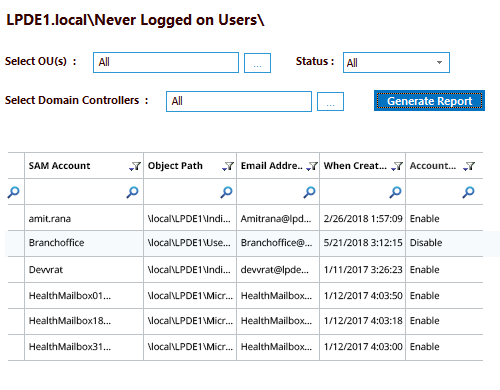Click search magnifier in Account status column
Image resolution: width=500 pixels, height=390 pixels.
tap(468, 192)
